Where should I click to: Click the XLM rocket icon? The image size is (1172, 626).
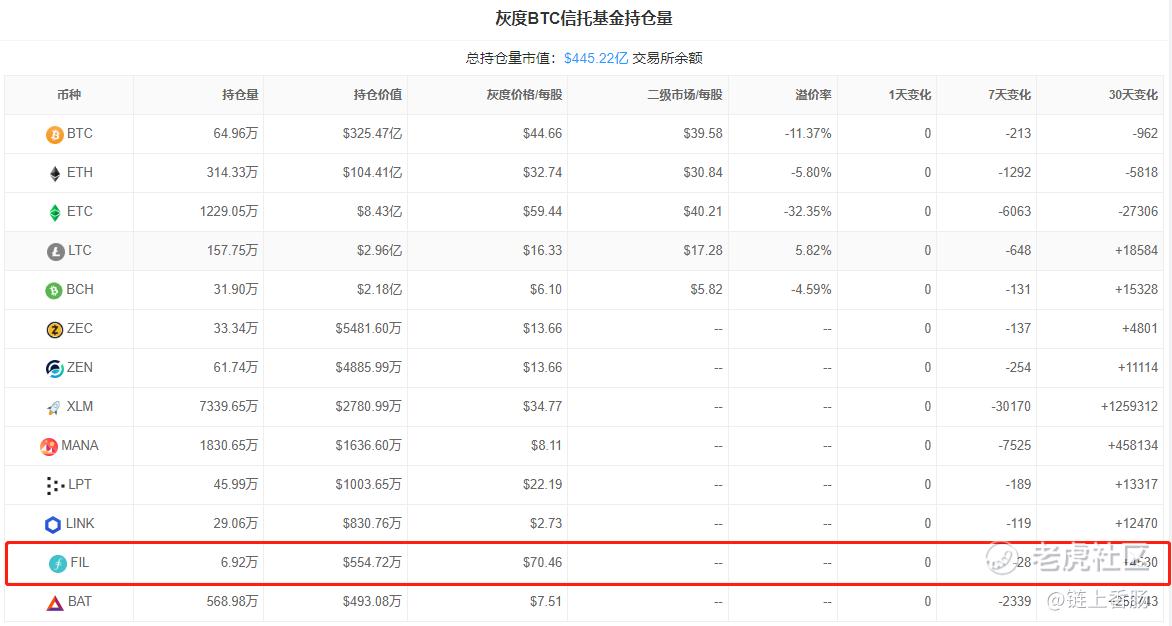coord(54,408)
